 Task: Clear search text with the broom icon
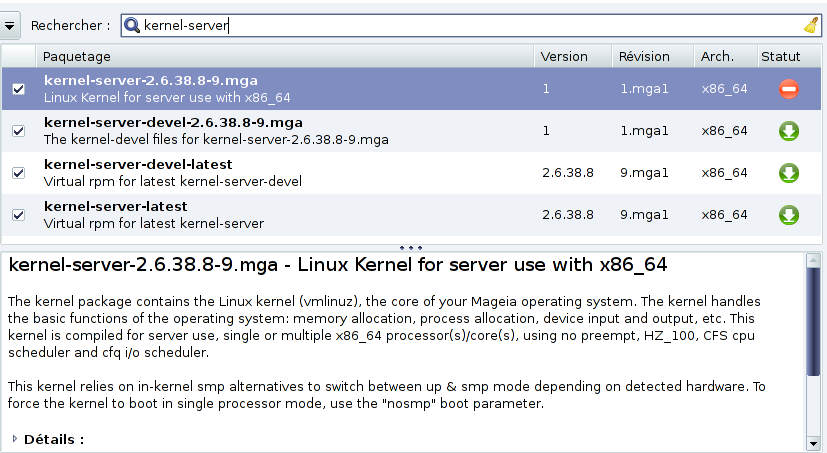click(x=811, y=25)
